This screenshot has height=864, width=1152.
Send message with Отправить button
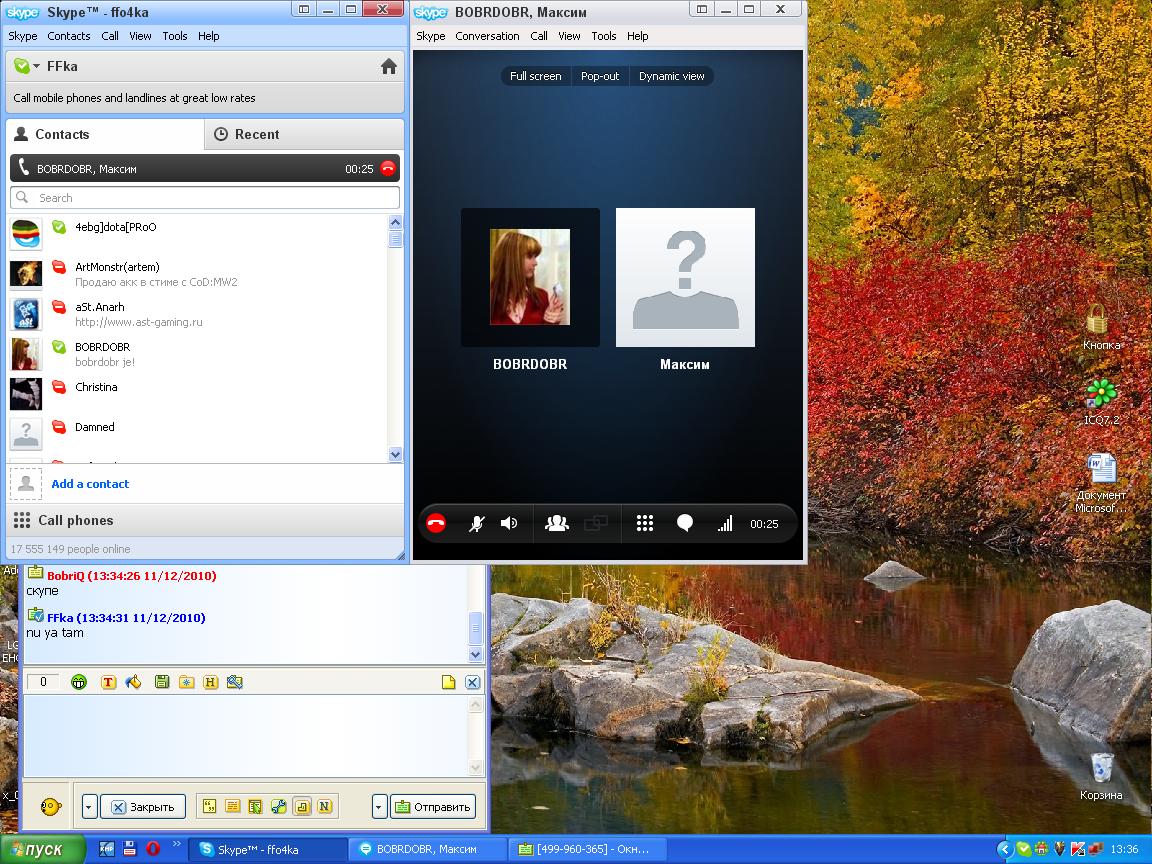tap(433, 806)
